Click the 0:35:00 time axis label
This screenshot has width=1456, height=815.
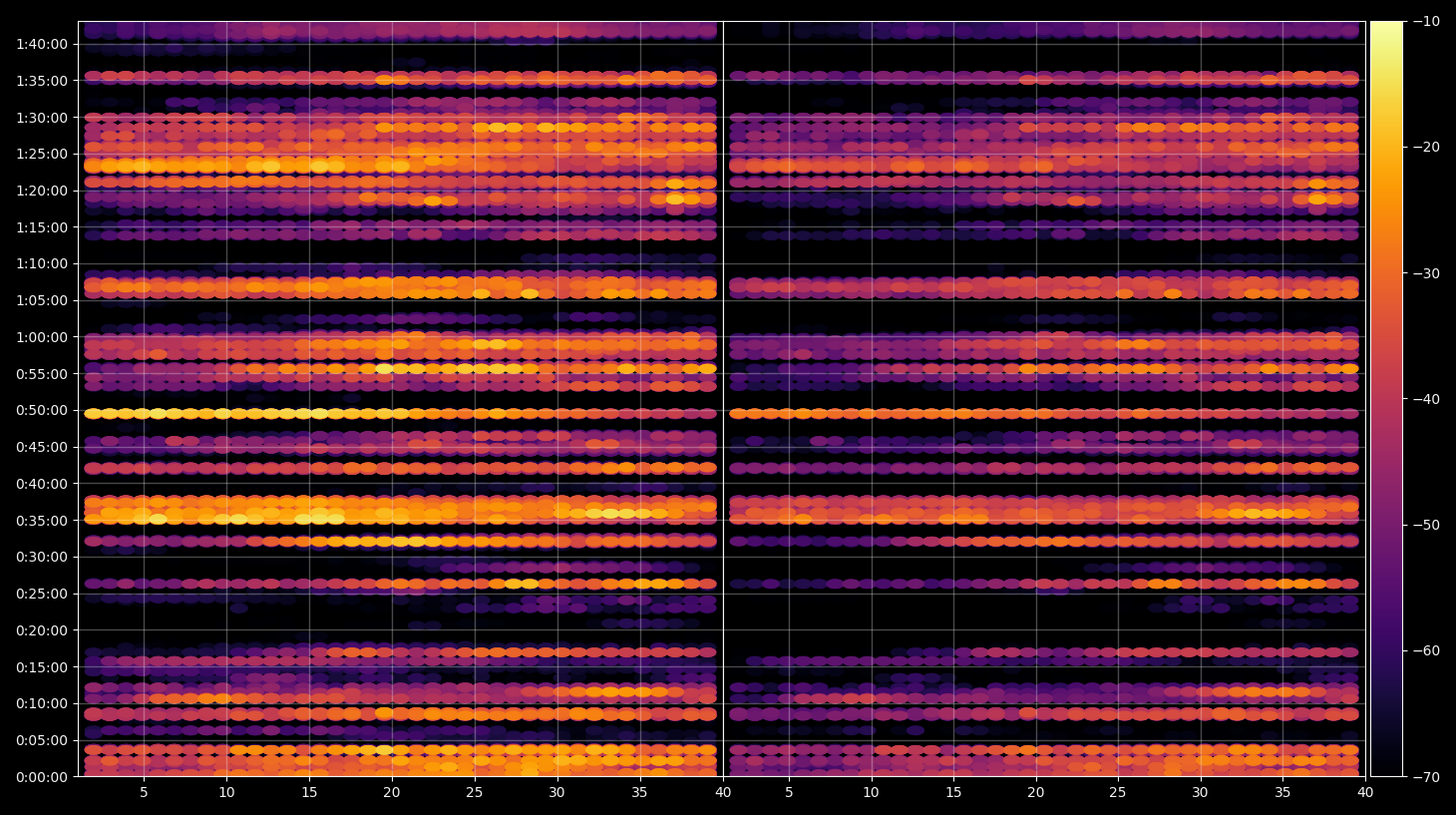[42, 521]
